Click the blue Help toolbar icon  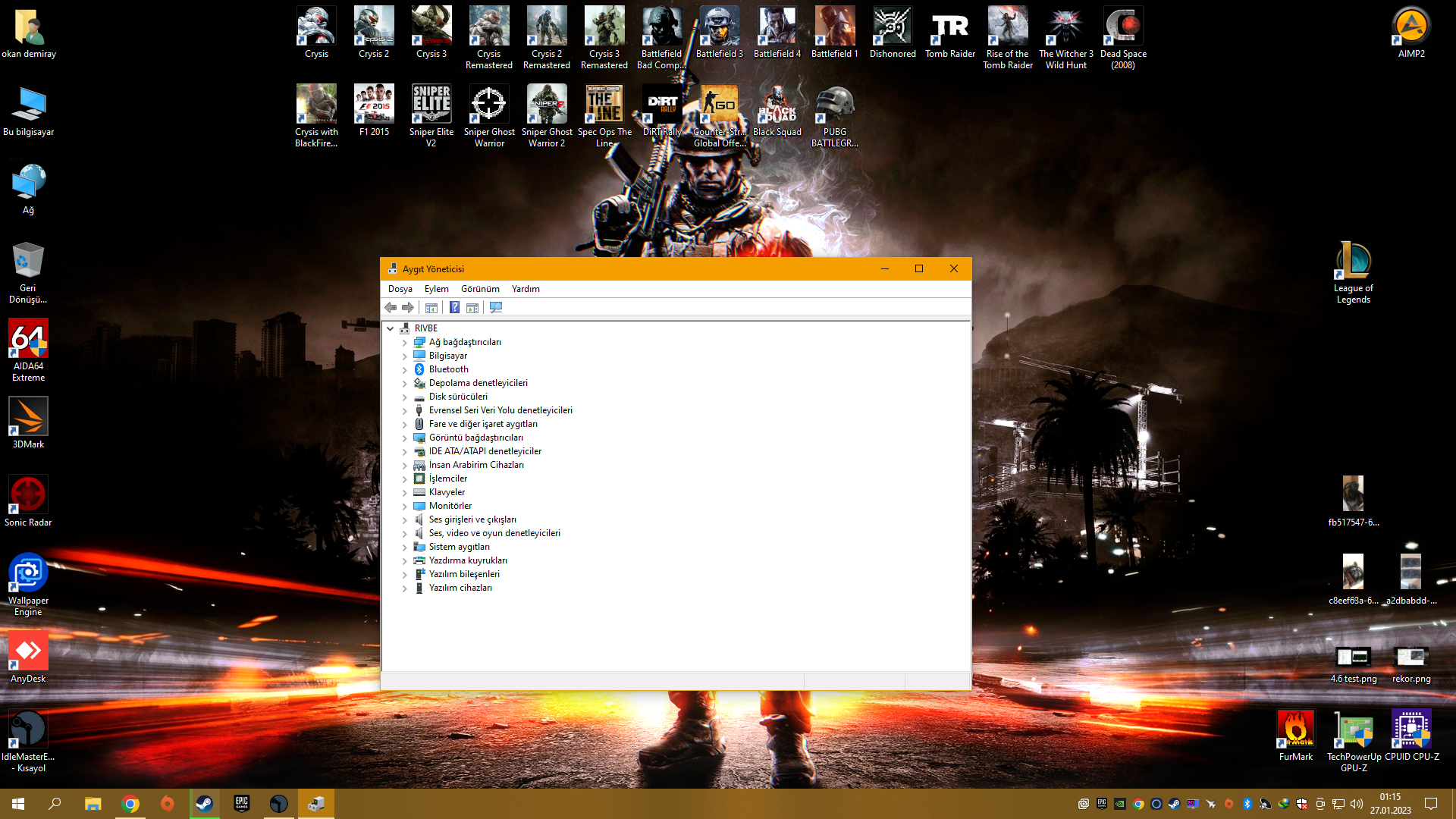[454, 307]
